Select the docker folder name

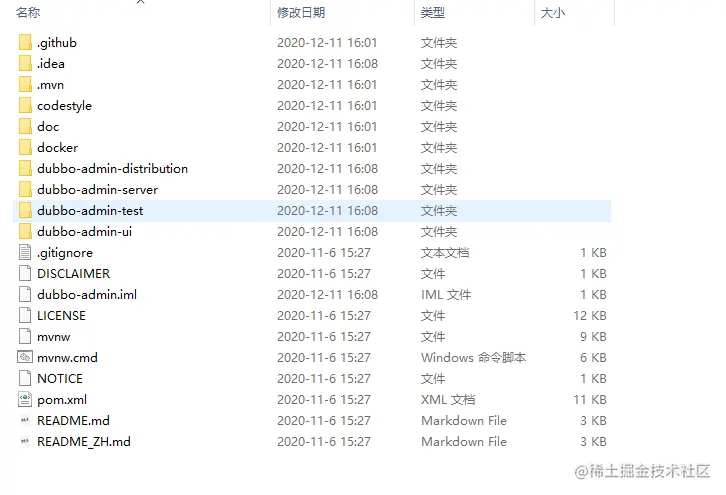57,147
